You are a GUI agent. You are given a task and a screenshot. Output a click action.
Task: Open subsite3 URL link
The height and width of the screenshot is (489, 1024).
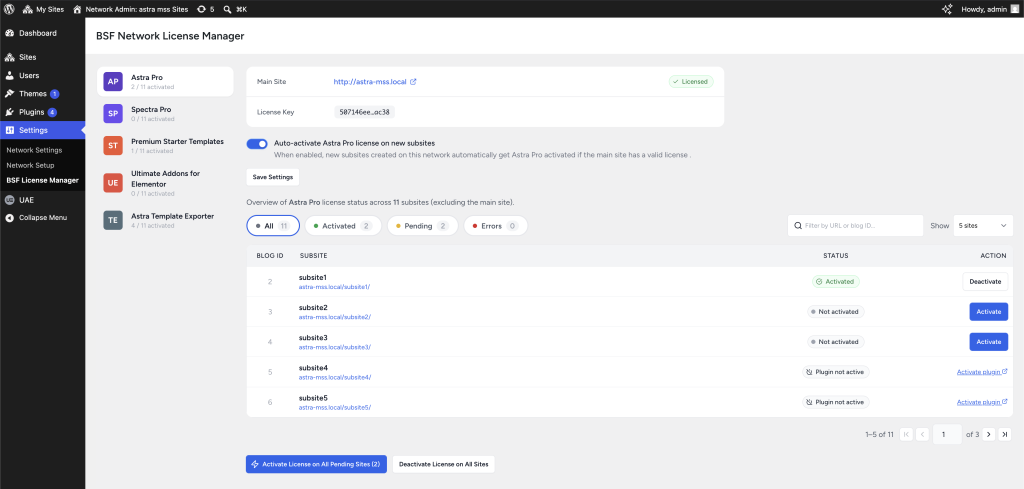334,347
